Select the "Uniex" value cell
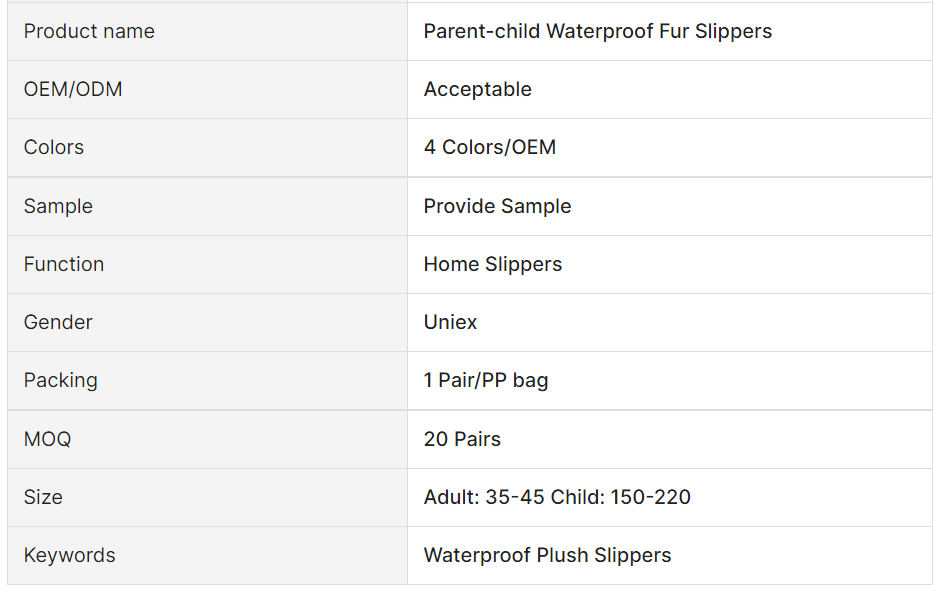Viewport: 936px width, 592px height. [450, 322]
